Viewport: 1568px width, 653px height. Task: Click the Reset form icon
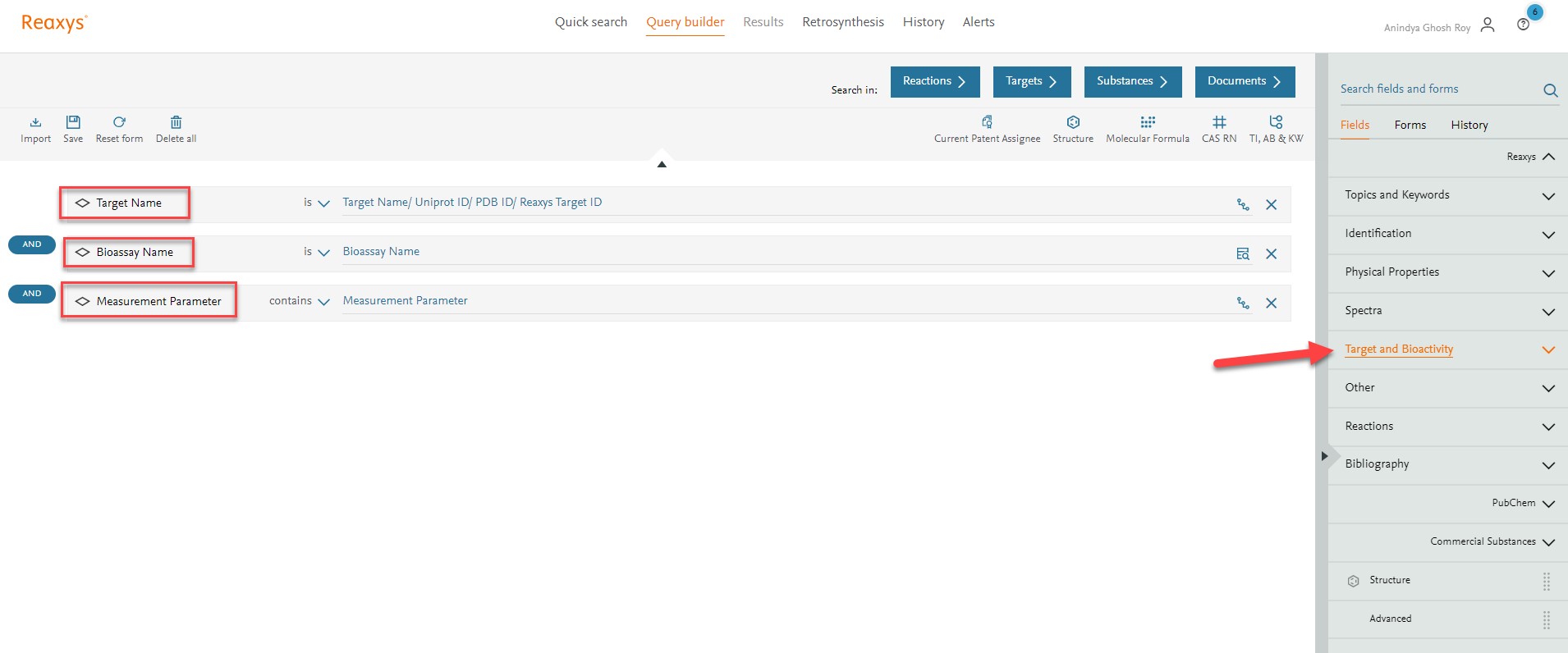(119, 123)
